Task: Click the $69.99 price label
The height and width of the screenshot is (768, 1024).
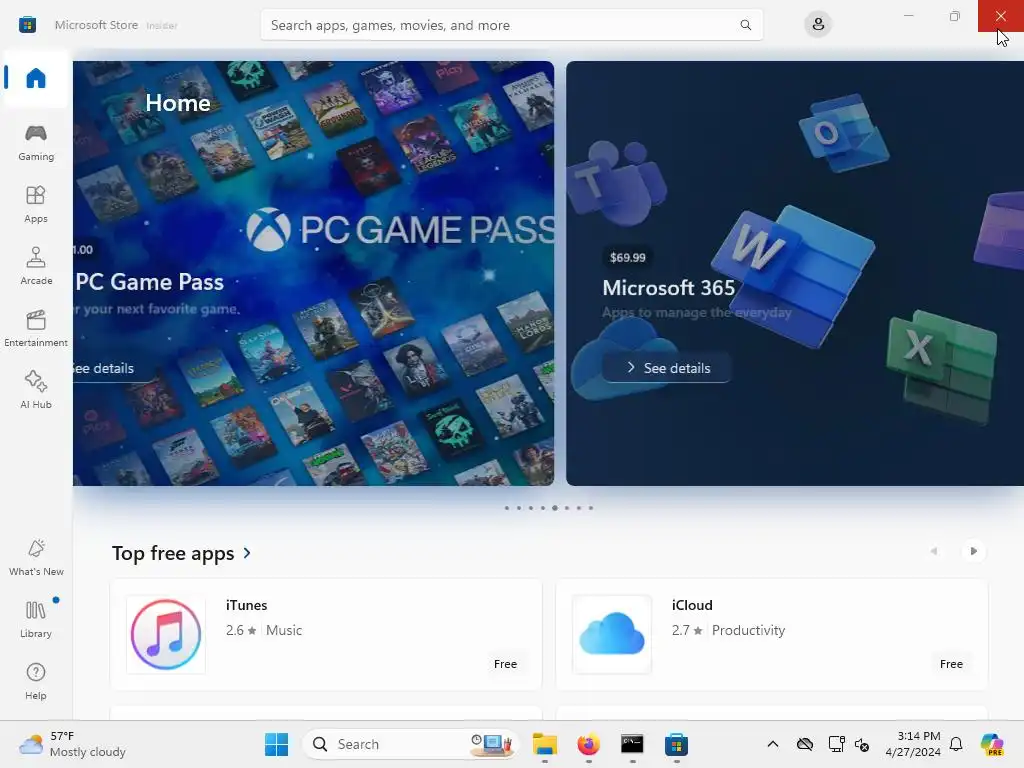Action: click(628, 257)
